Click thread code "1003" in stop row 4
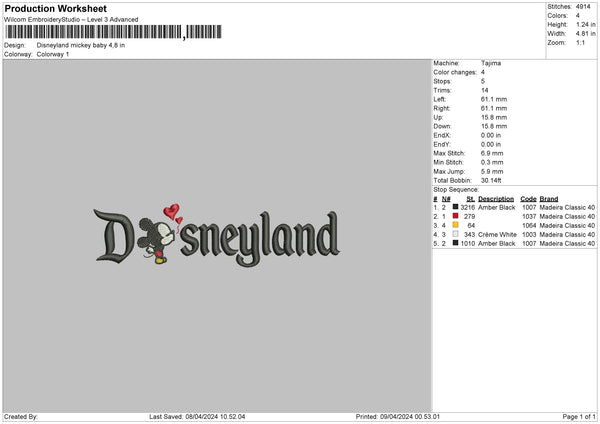The width and height of the screenshot is (600, 424). [529, 235]
